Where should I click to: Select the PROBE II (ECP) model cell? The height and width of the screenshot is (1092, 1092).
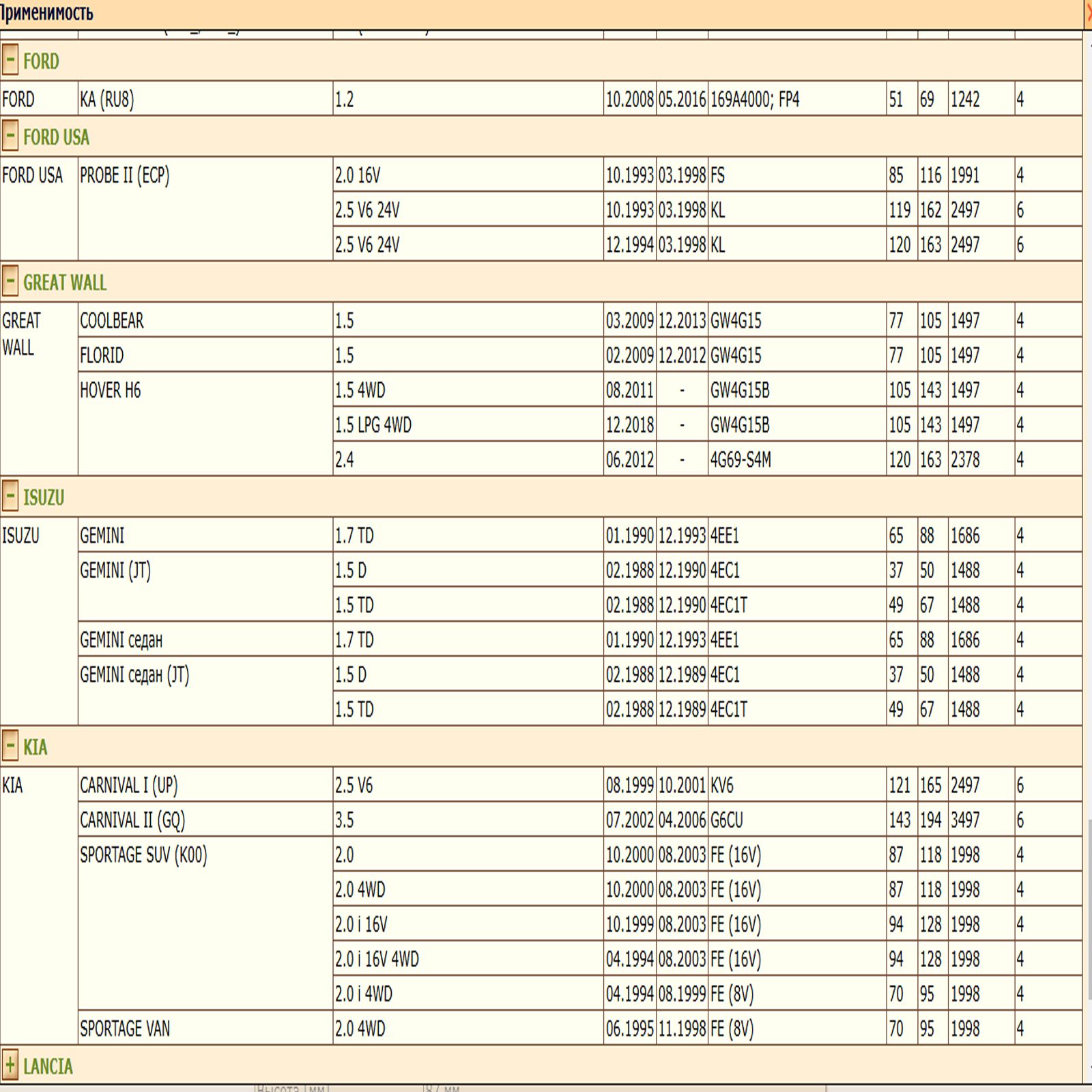click(125, 175)
